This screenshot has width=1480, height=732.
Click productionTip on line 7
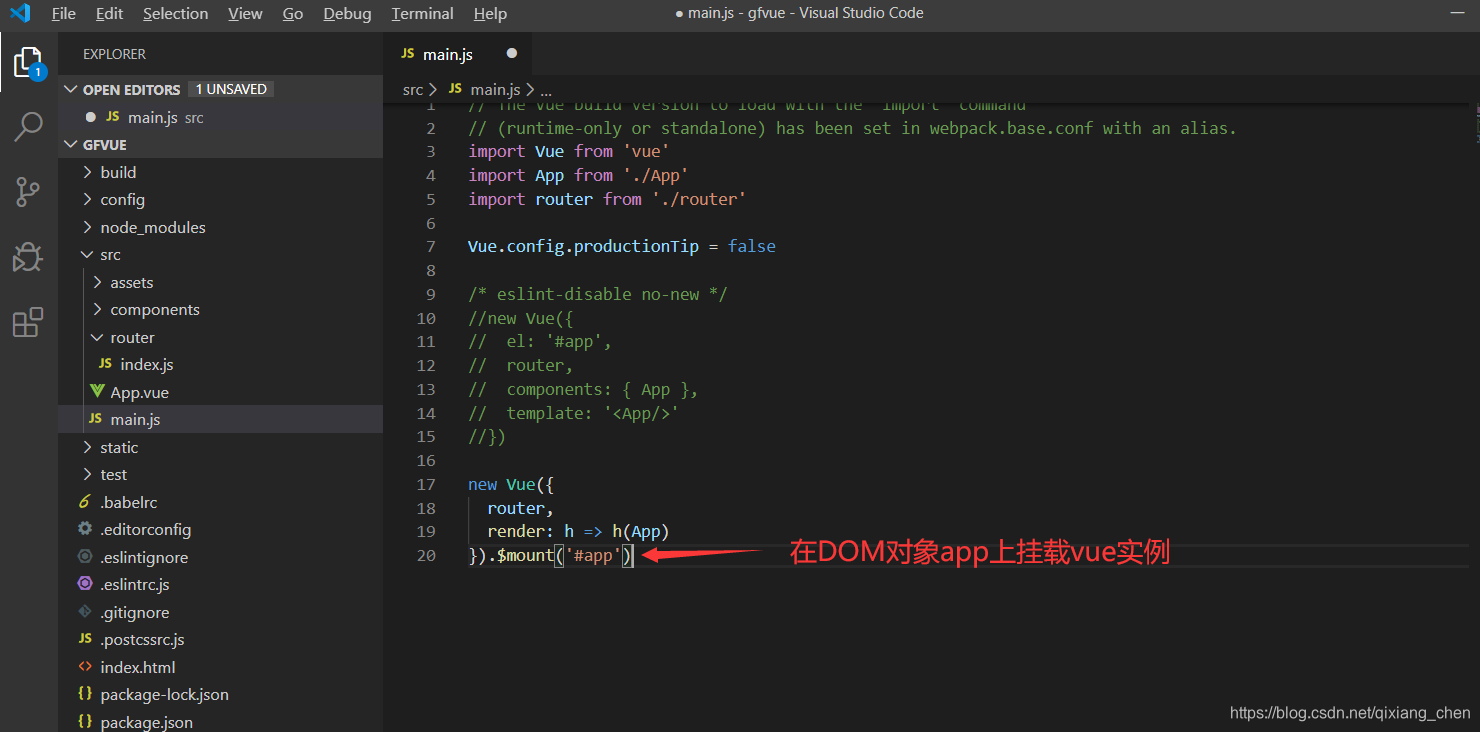pyautogui.click(x=636, y=246)
